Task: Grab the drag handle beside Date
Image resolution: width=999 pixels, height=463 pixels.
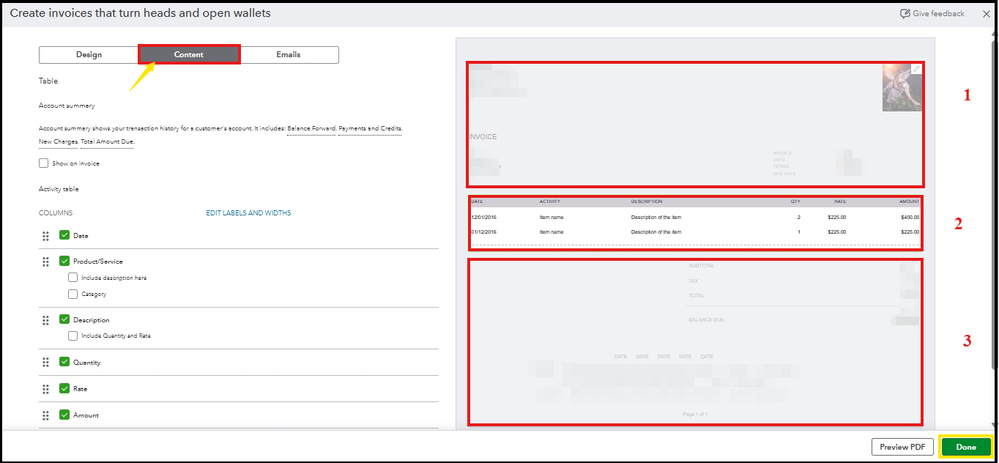Action: click(46, 236)
